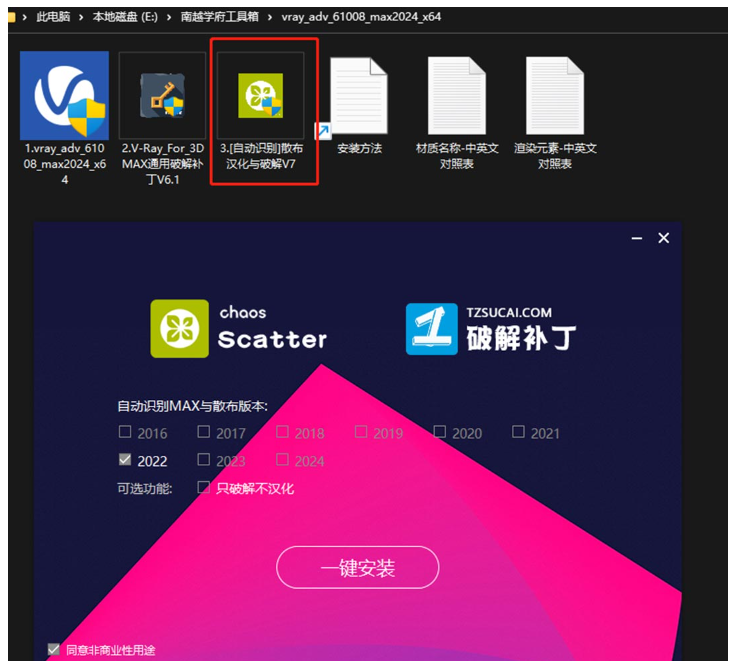Image resolution: width=730 pixels, height=661 pixels.
Task: Toggle the 只破解不汉化 option checkbox
Action: point(204,487)
